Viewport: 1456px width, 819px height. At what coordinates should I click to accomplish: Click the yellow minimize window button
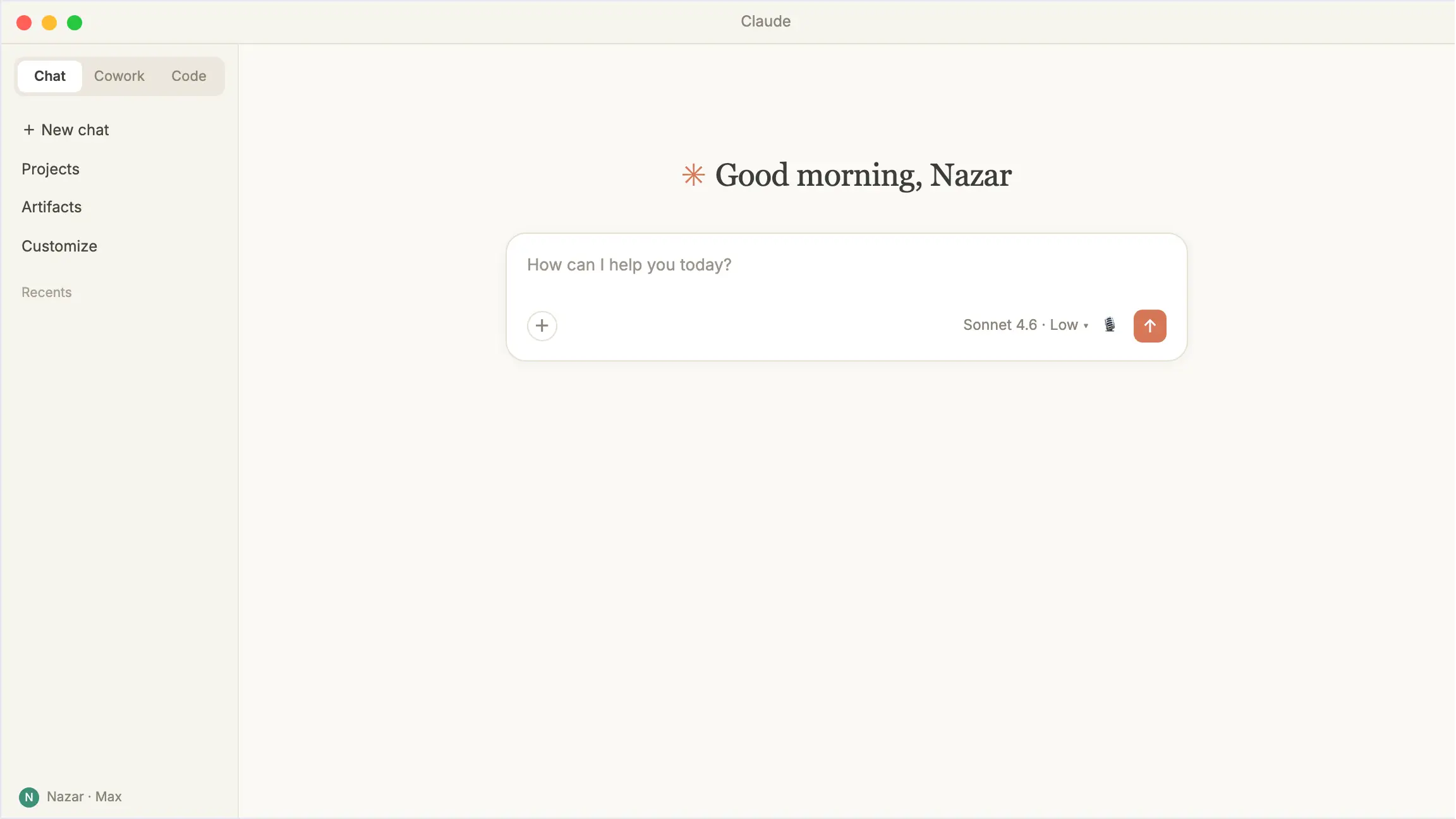click(x=49, y=23)
